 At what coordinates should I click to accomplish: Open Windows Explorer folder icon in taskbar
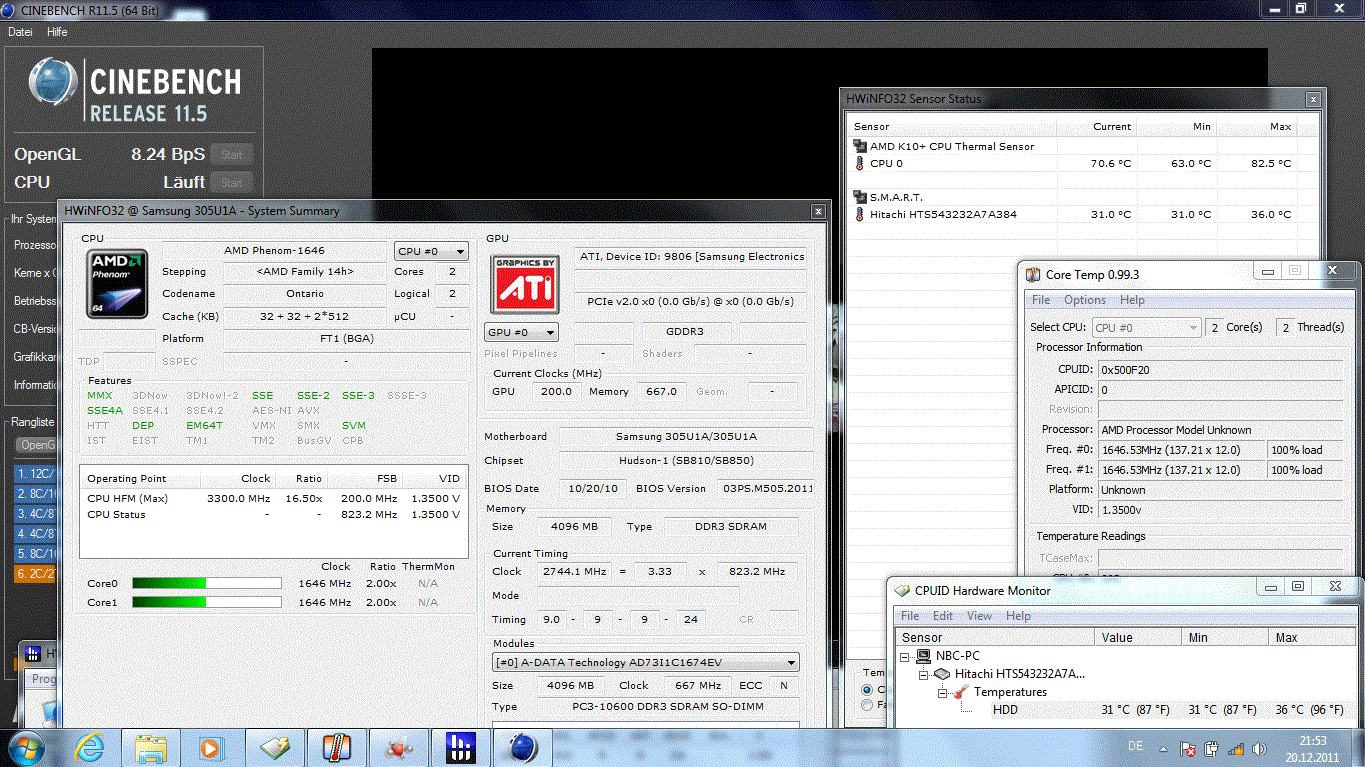pyautogui.click(x=152, y=747)
